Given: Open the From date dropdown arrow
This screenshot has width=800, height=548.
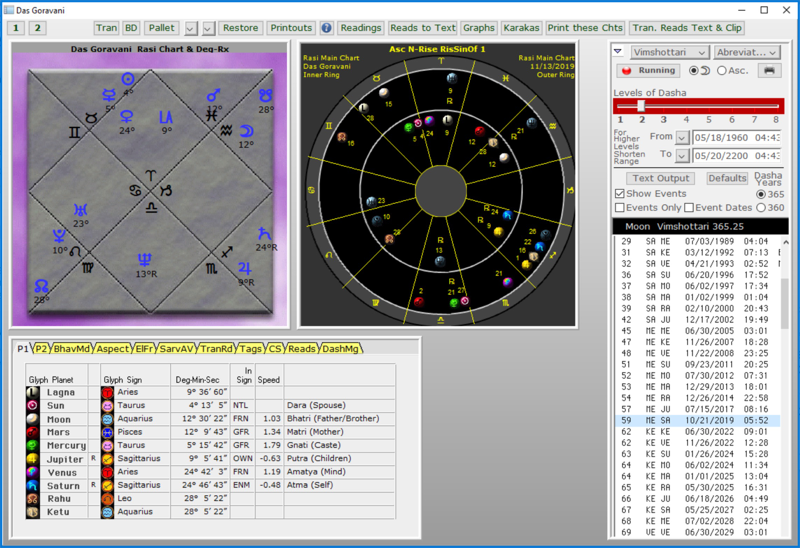Looking at the screenshot, I should 683,137.
